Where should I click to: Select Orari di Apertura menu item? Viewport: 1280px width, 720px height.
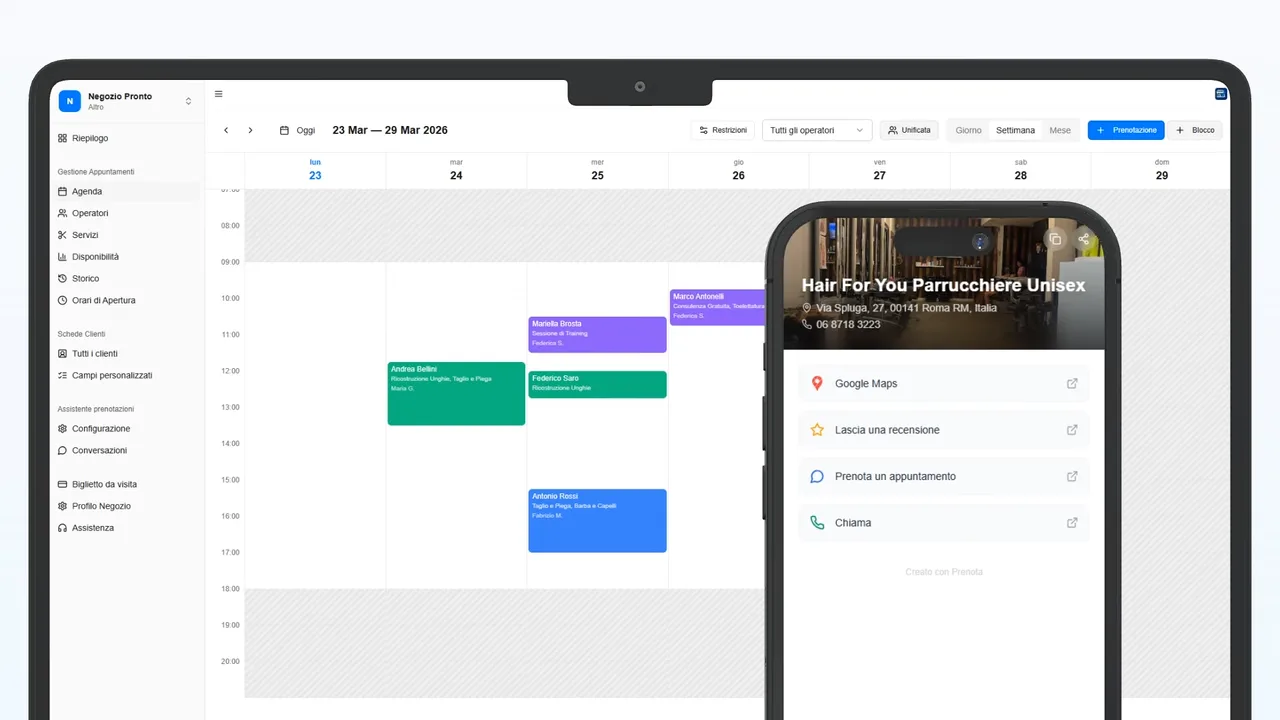(x=103, y=300)
